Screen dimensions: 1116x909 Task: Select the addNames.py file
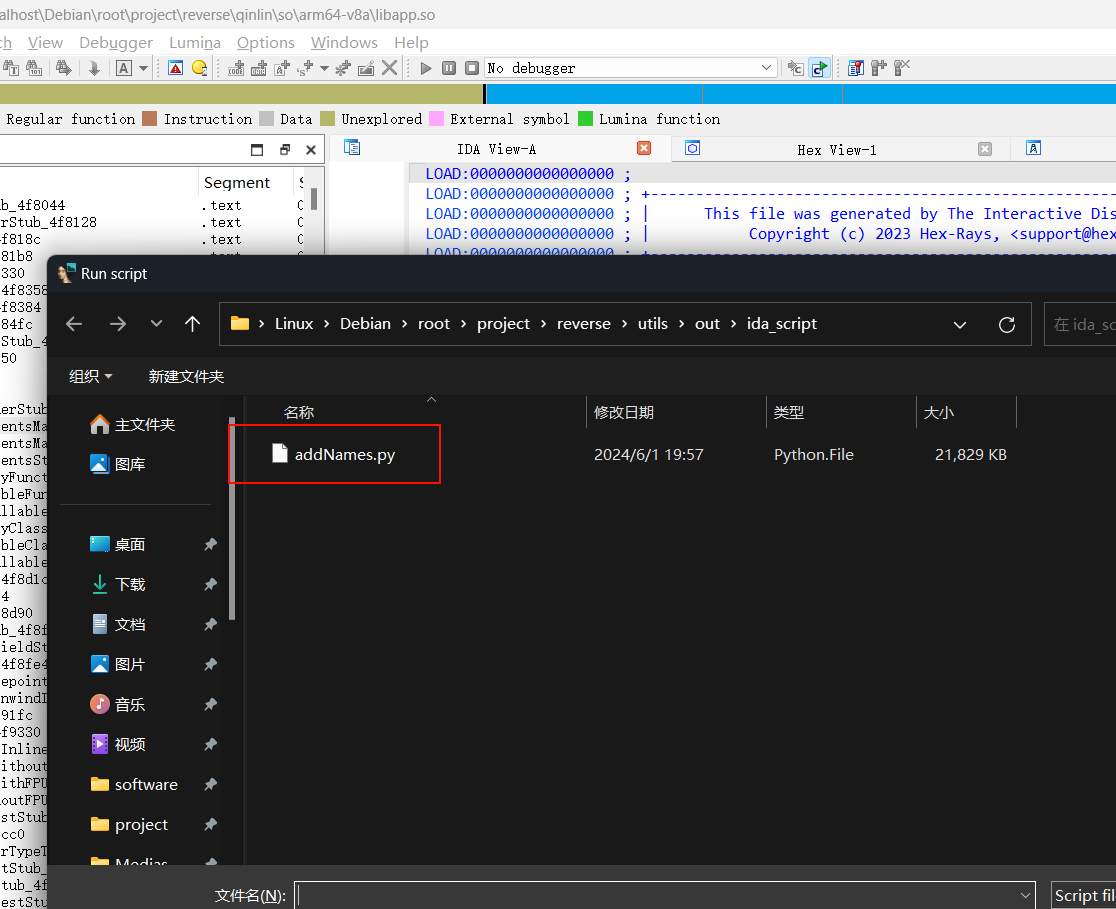(x=344, y=454)
